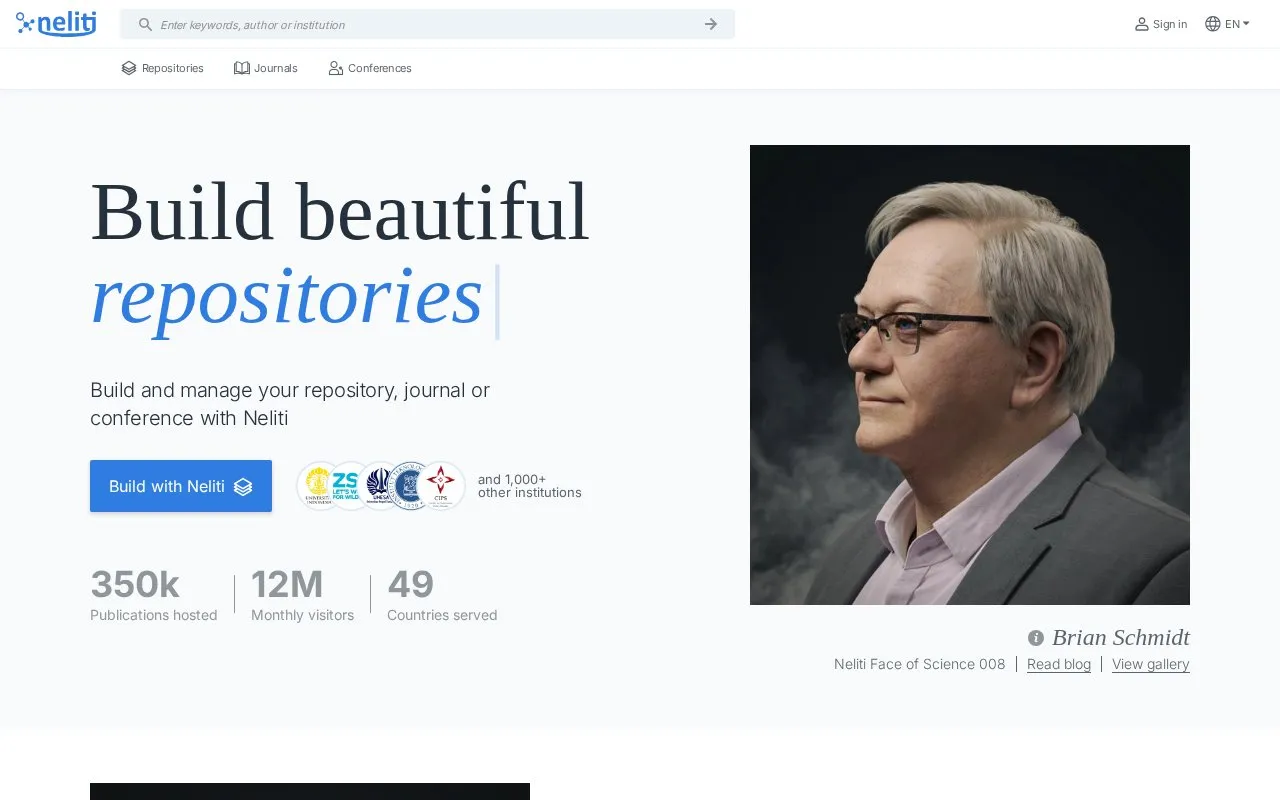This screenshot has height=800, width=1280.
Task: Click the blue 1920 institute seal logo
Action: [409, 486]
